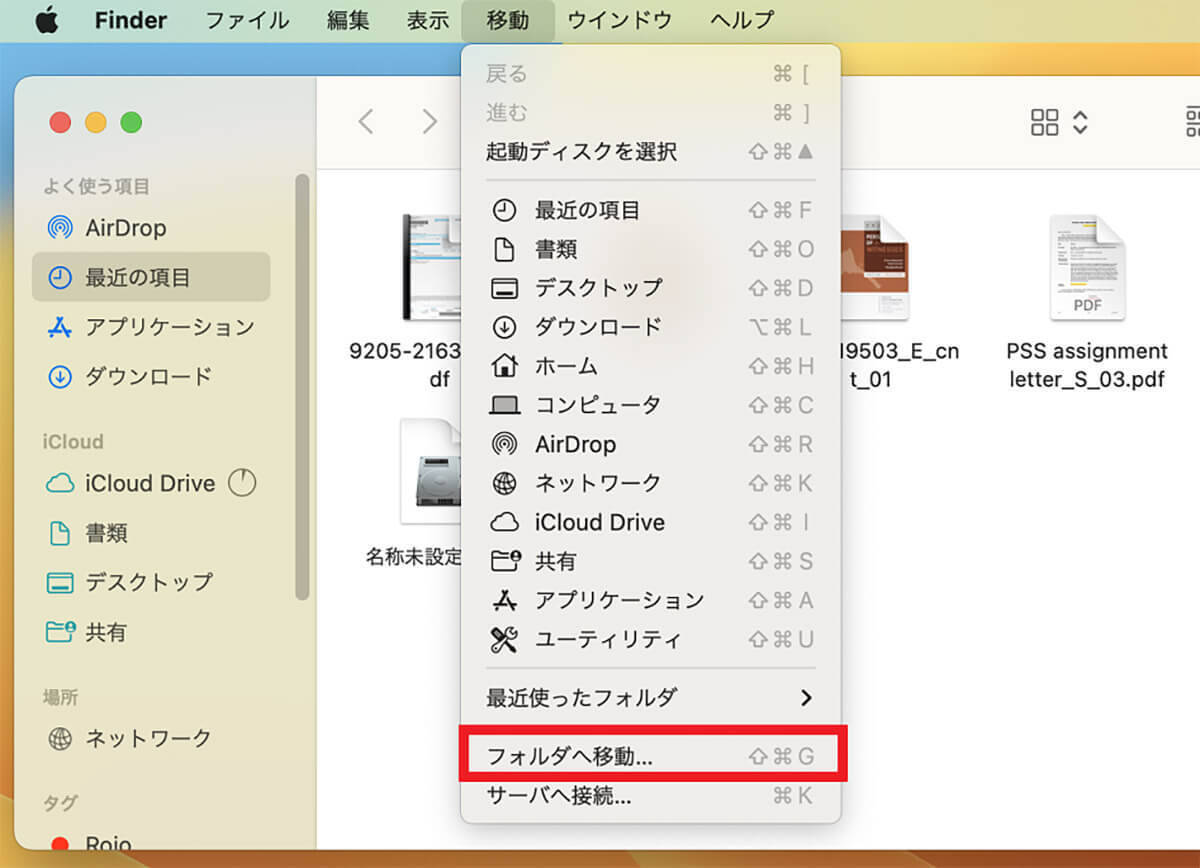Open the ウインドウ menu

[620, 21]
